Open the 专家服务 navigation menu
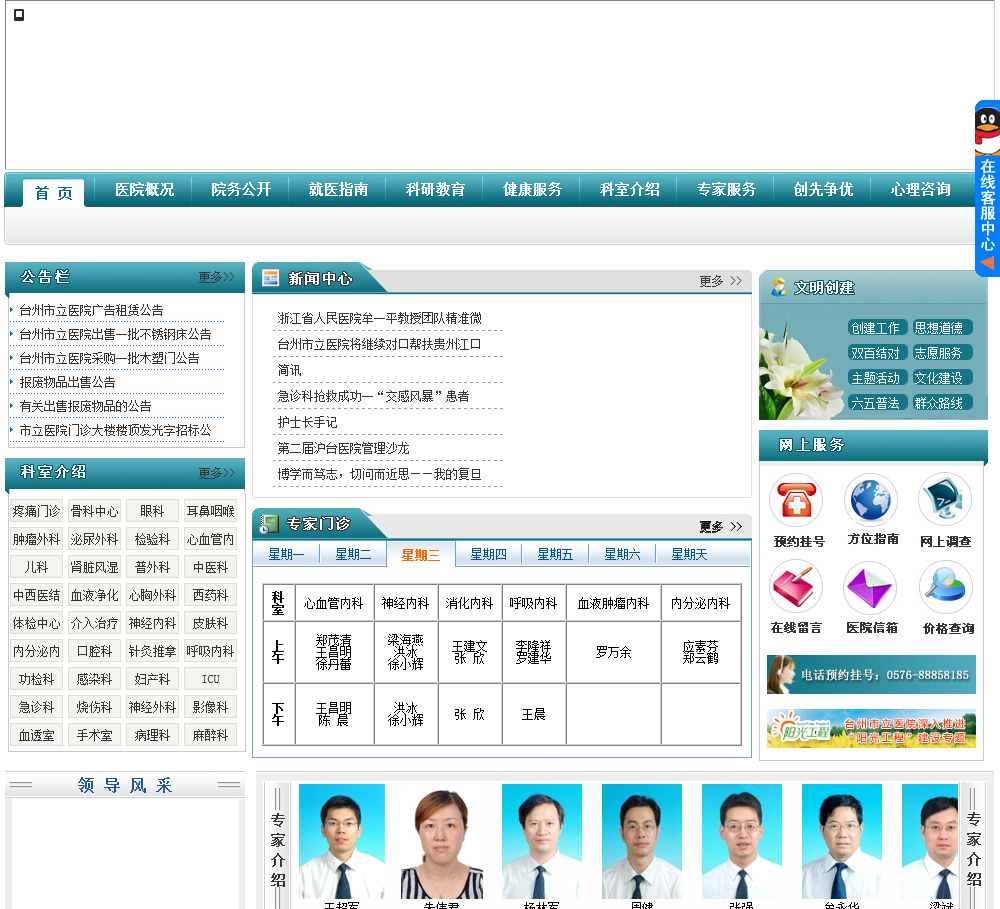The width and height of the screenshot is (1000, 909). (x=726, y=189)
